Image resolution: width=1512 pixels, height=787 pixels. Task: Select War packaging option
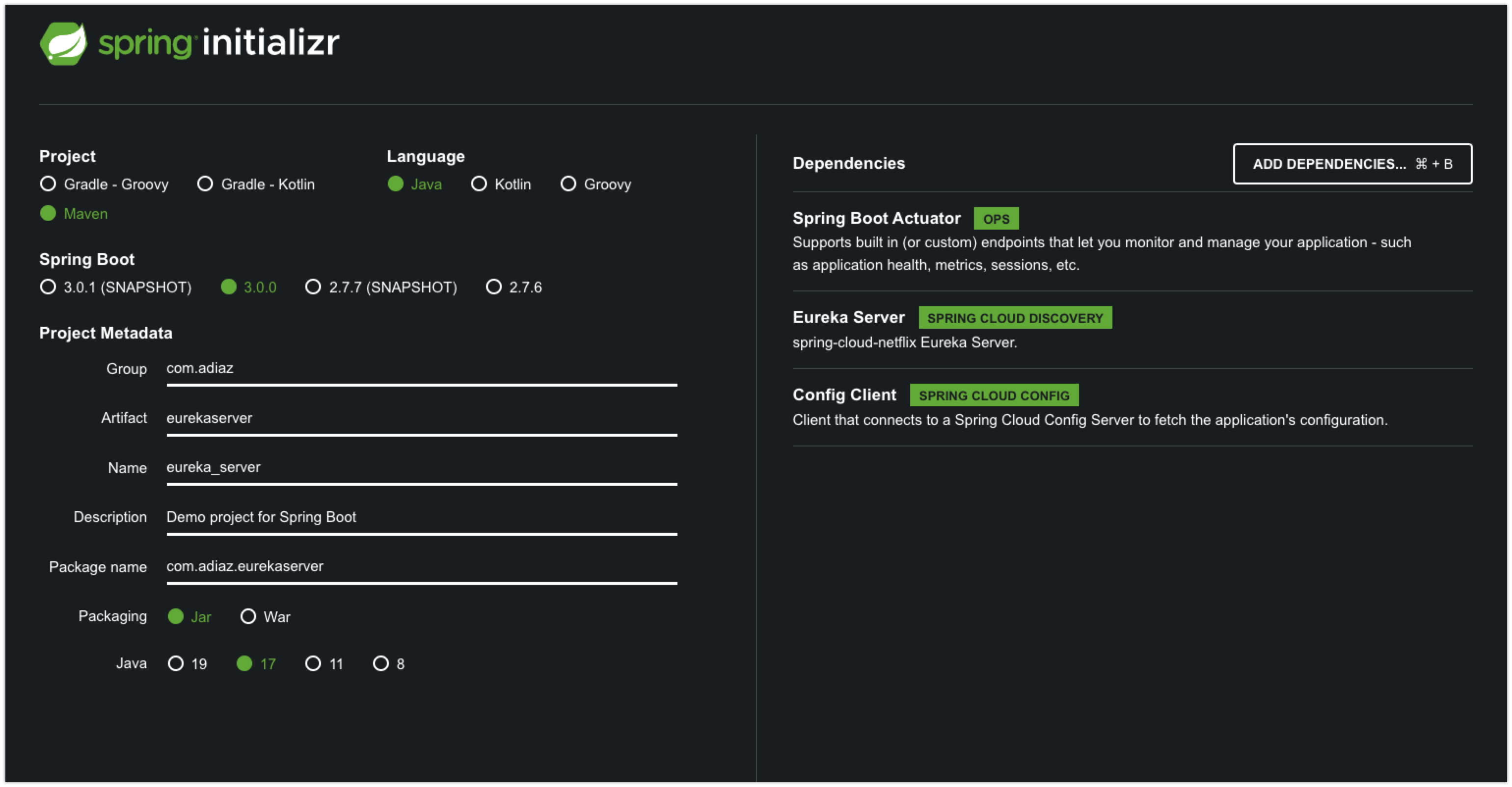(x=265, y=617)
